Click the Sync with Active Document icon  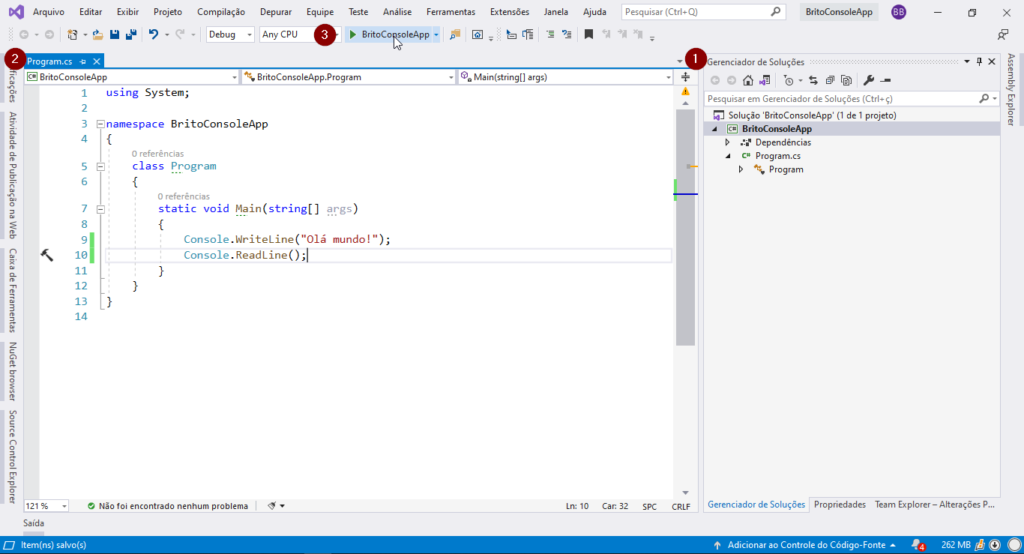pyautogui.click(x=813, y=80)
